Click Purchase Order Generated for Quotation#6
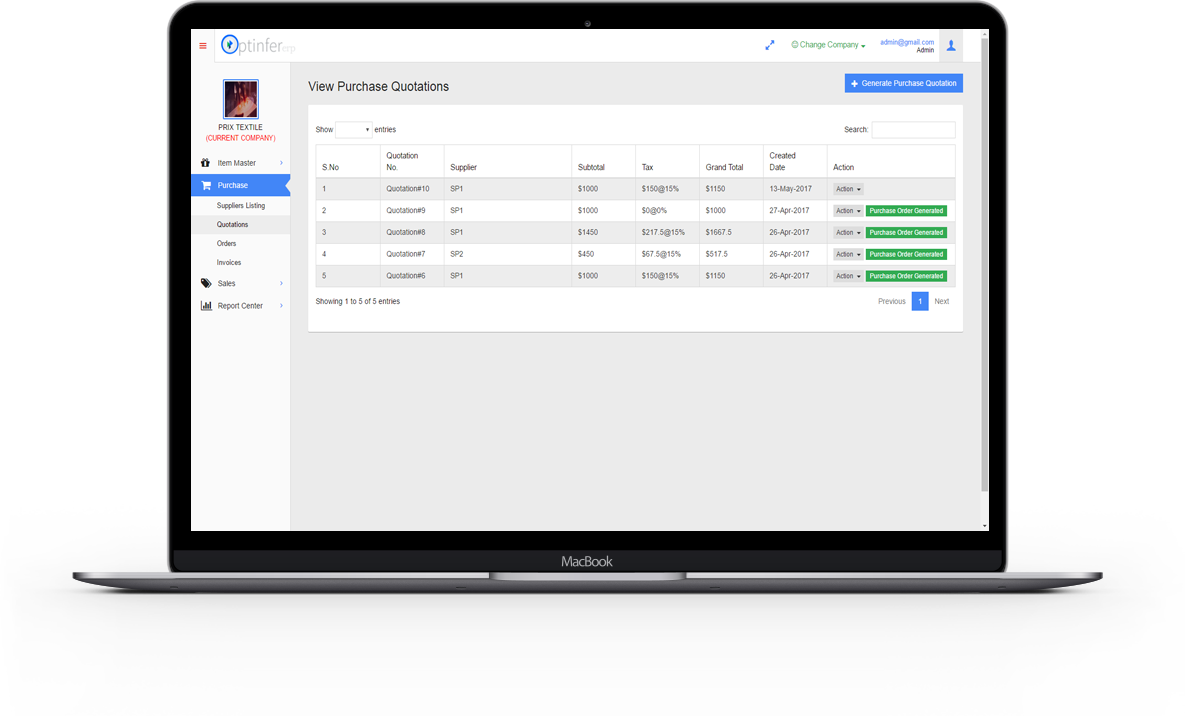 (906, 277)
